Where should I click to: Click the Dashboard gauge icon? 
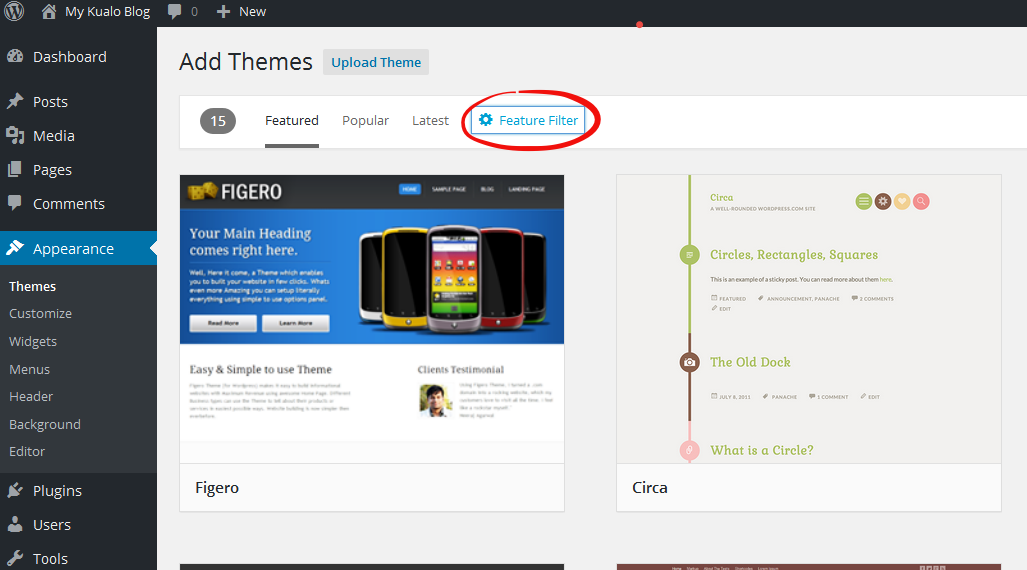pos(15,57)
